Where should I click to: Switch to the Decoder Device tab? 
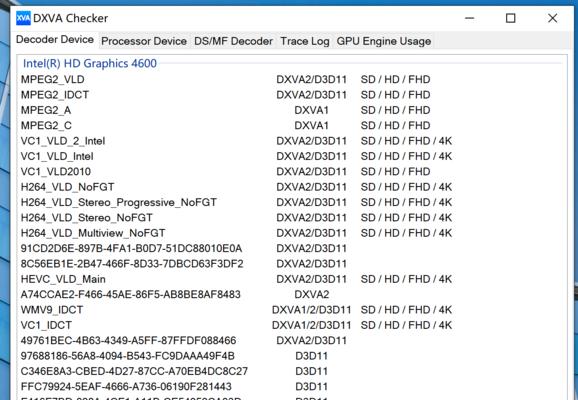click(55, 40)
